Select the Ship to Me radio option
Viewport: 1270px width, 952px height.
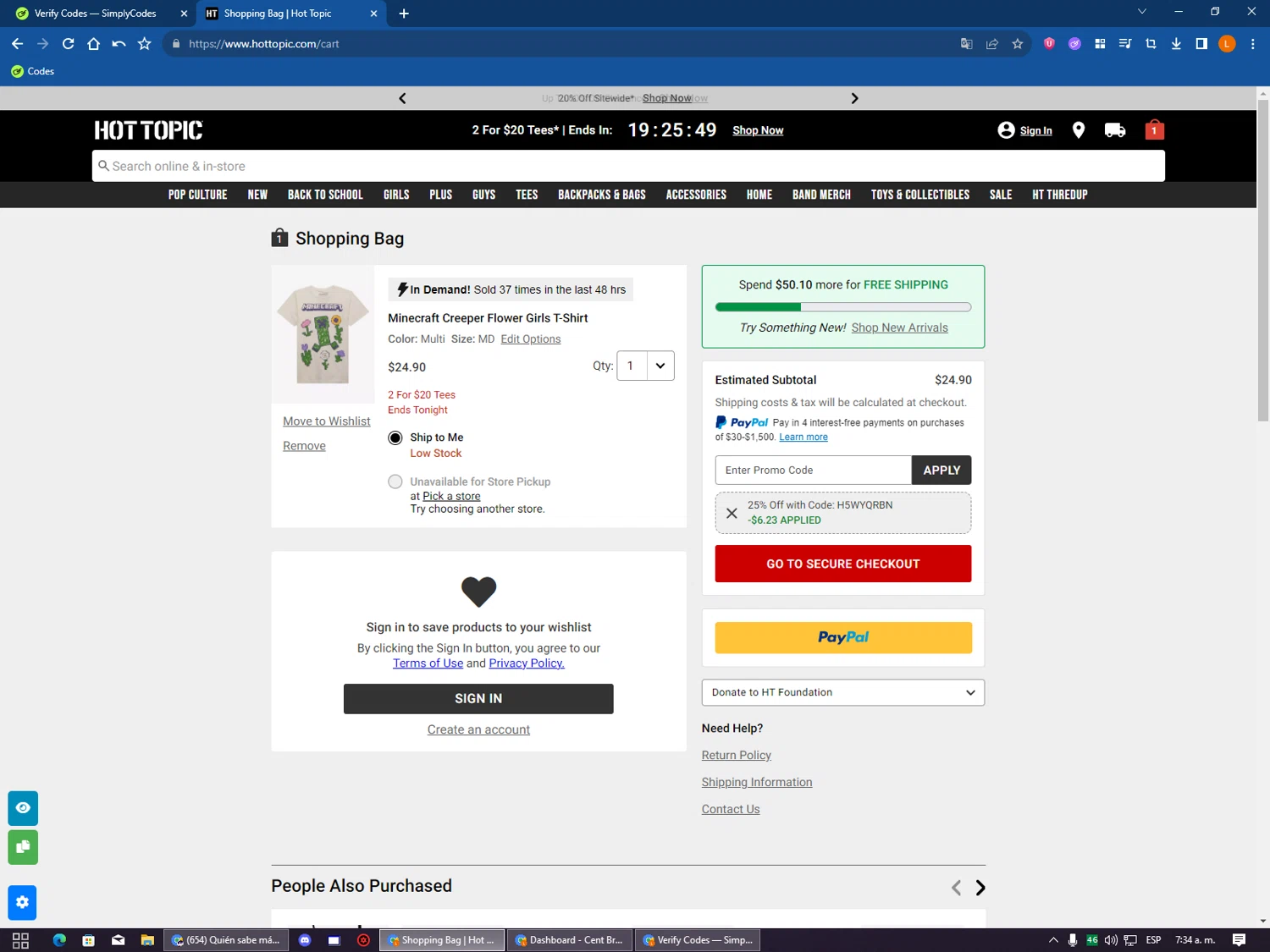(x=395, y=437)
